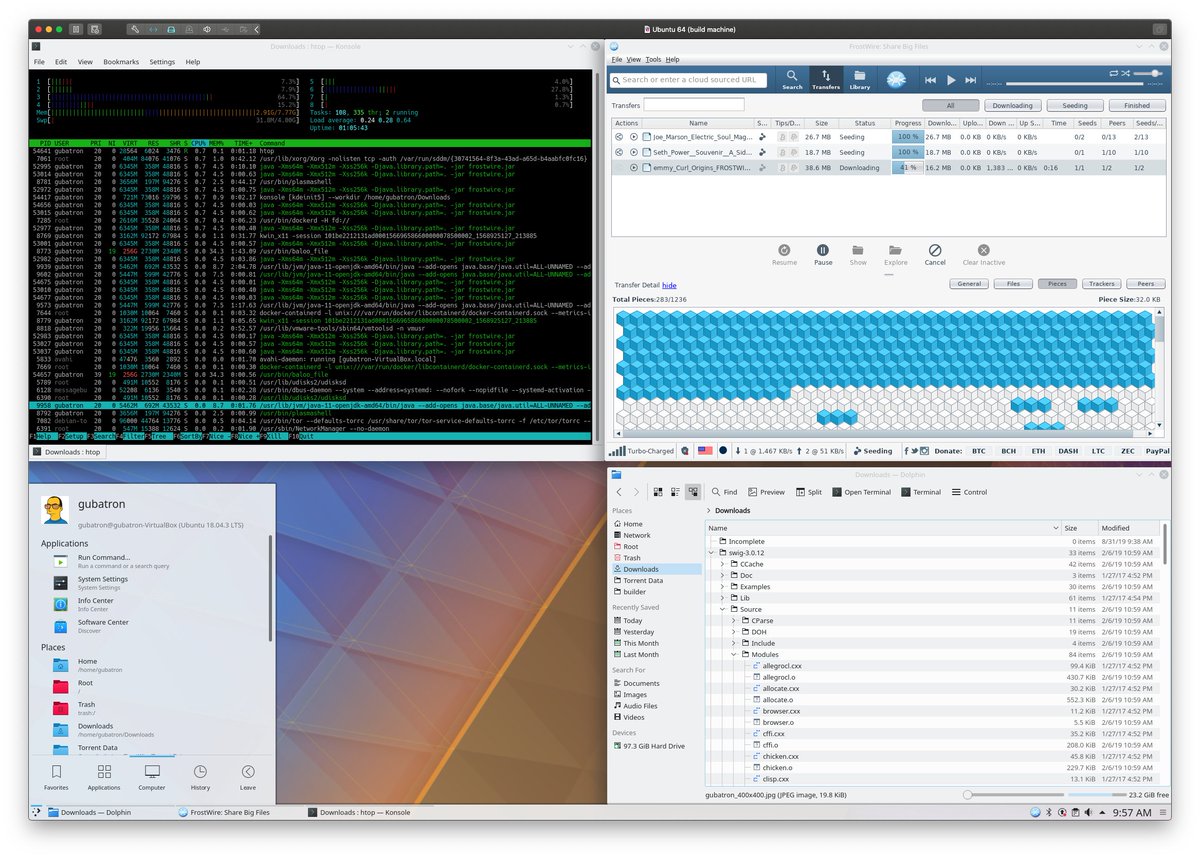Screen dimensions: 1200x858
Task: Click the Find icon in Dolphin toolbar
Action: tap(724, 492)
